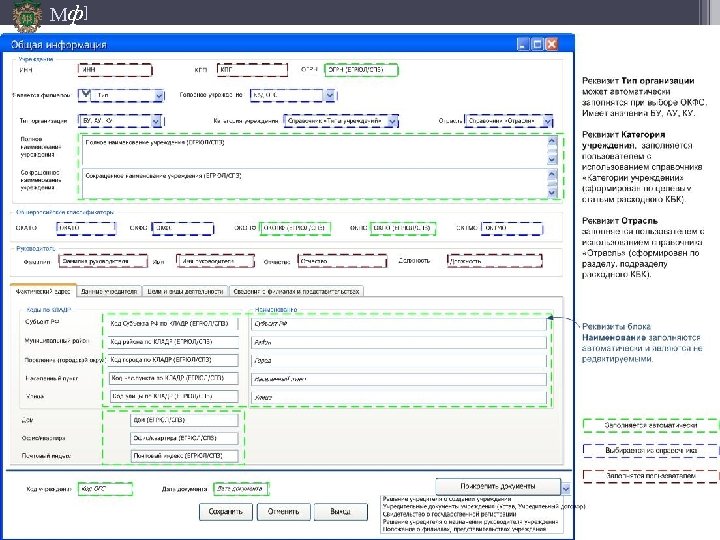Click the 'Код города по КЛАДР' field

(x=174, y=360)
